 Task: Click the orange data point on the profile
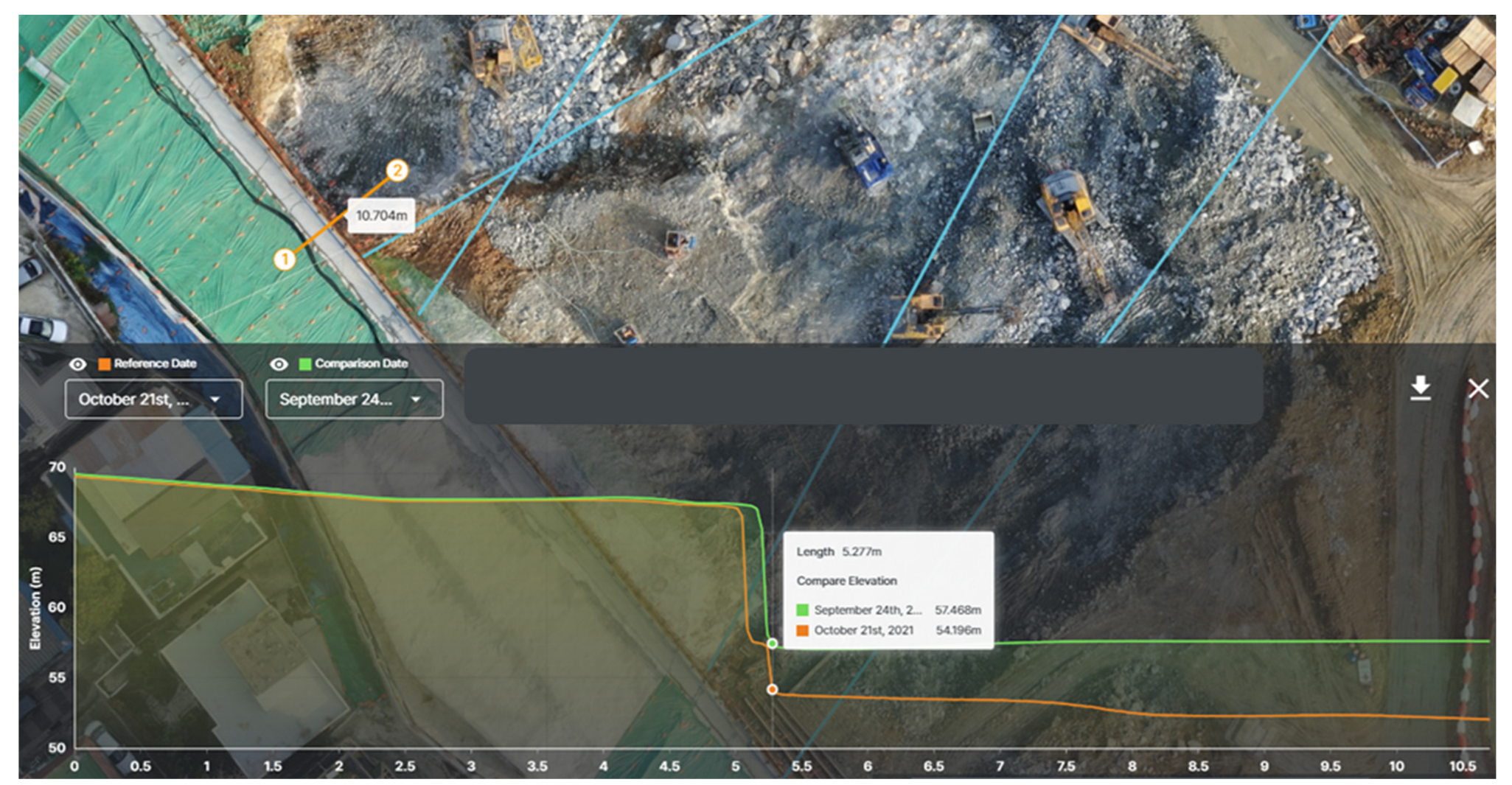[x=772, y=689]
